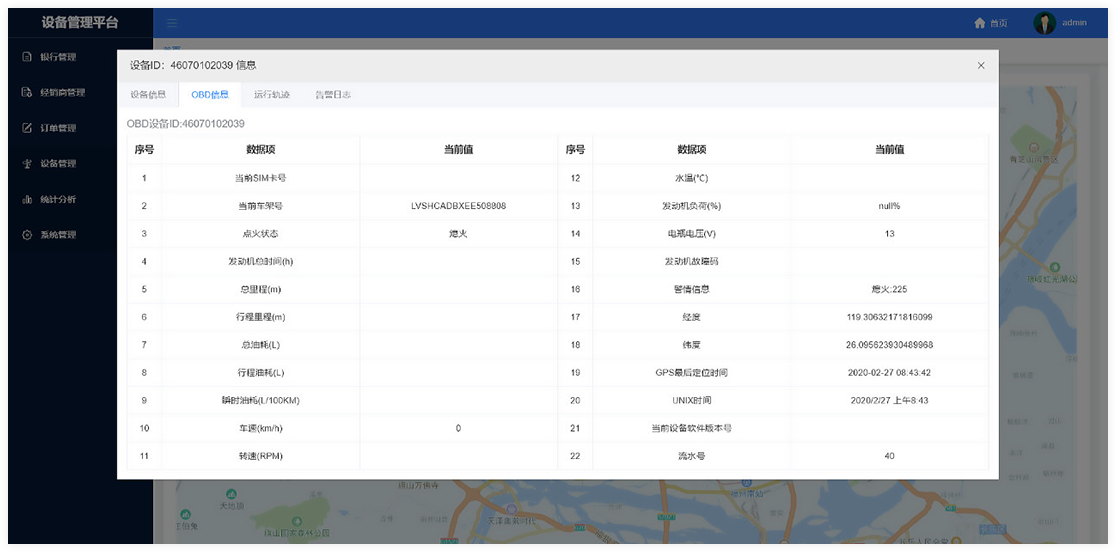The image size is (1116, 552).
Task: Click the 发动机故障码 cell
Action: point(691,261)
